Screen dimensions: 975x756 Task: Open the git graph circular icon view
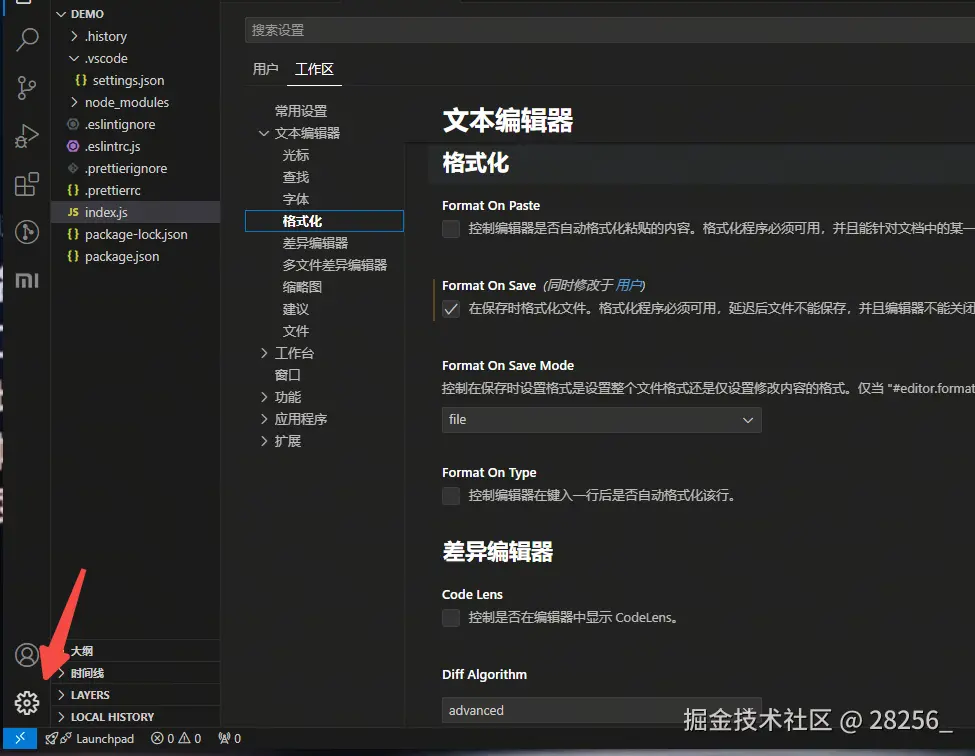(27, 233)
